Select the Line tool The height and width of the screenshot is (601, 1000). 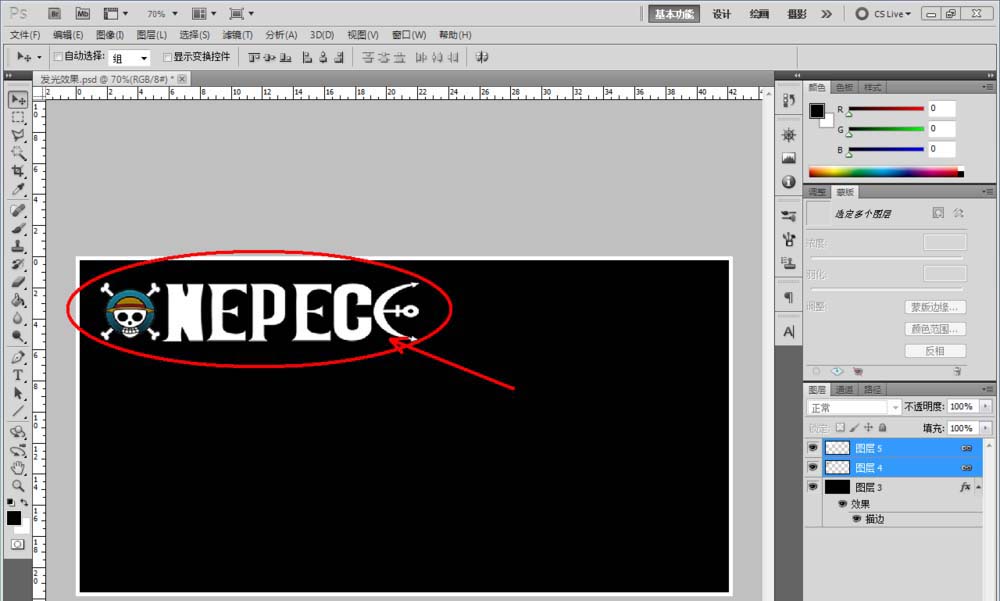(18, 411)
